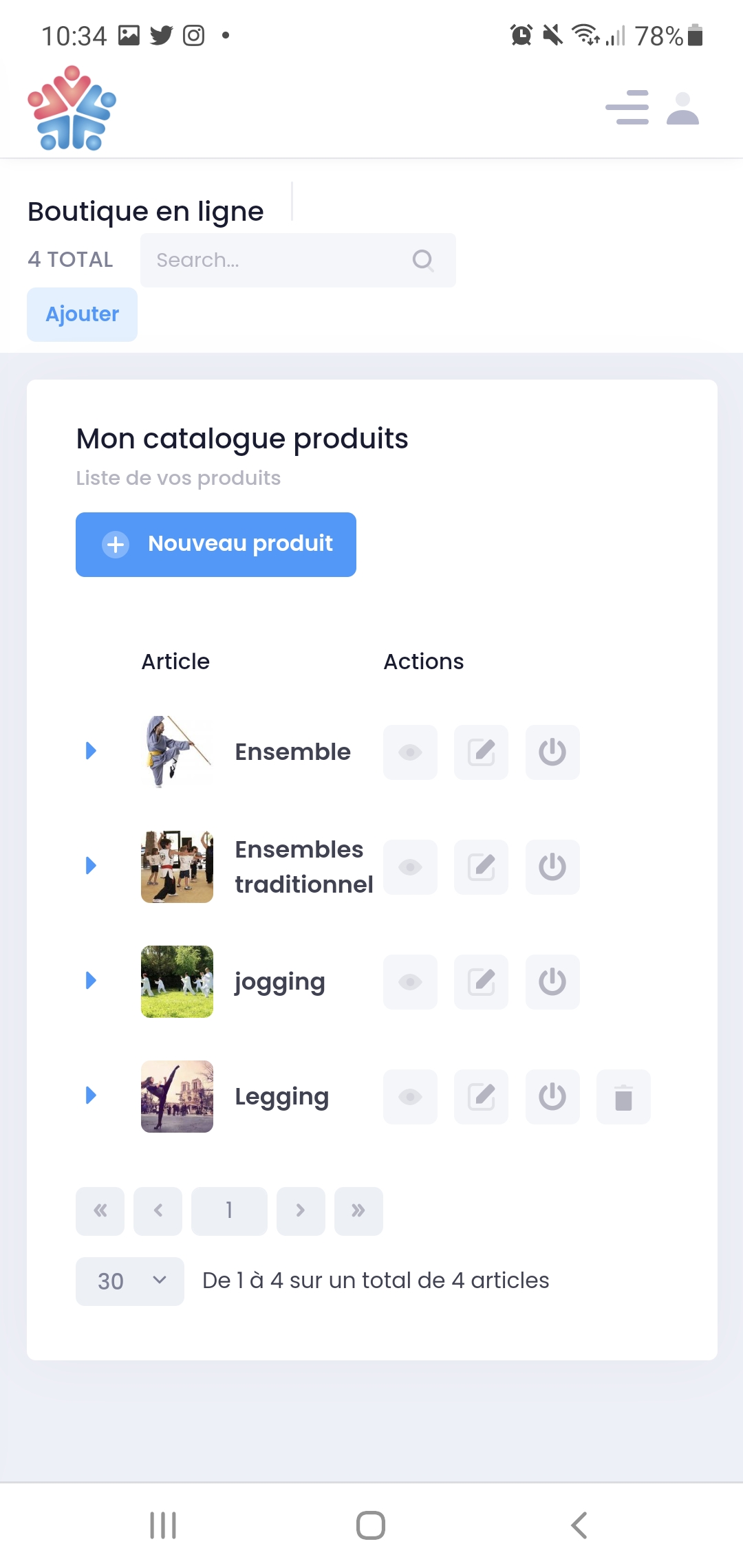
Task: Click the edit icon for Ensemble
Action: coord(481,752)
